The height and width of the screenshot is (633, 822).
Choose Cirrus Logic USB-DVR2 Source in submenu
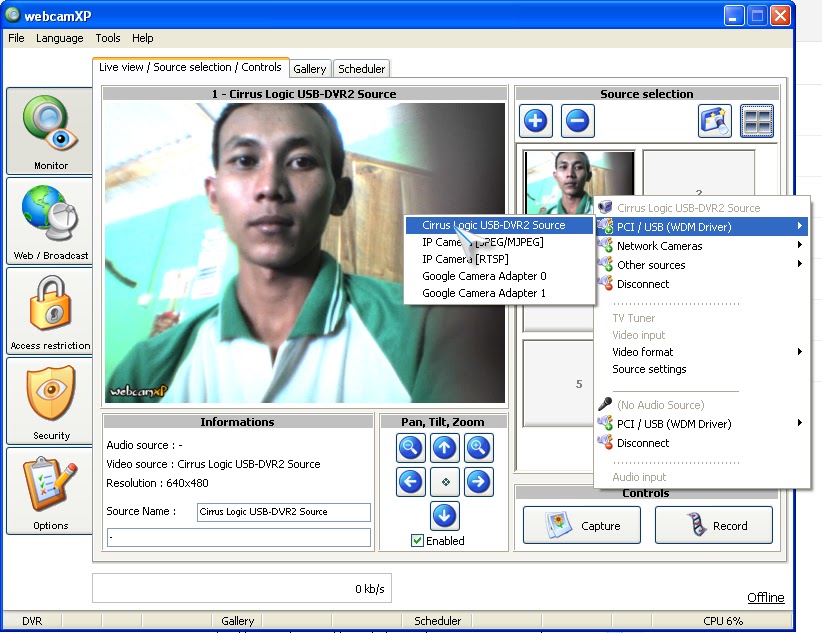tap(499, 225)
